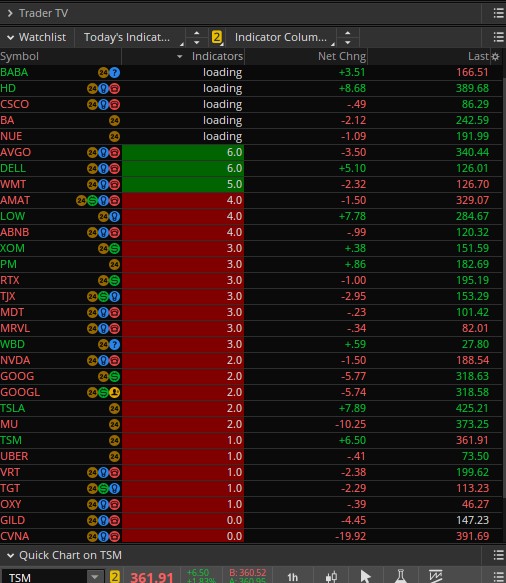The width and height of the screenshot is (506, 583).
Task: Click the blue bulb icon on CSCO row
Action: click(103, 104)
